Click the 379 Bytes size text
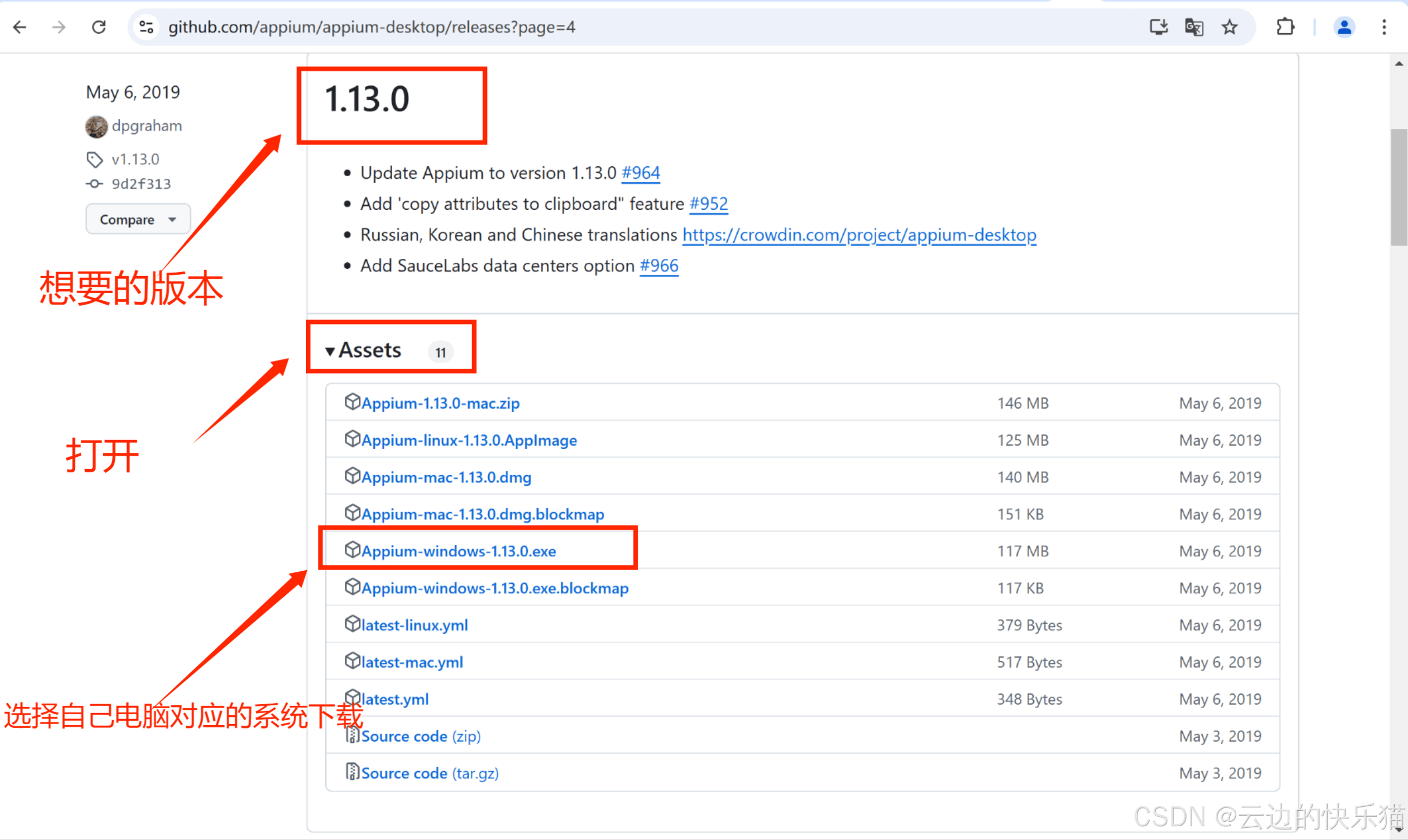This screenshot has height=840, width=1408. click(x=1029, y=625)
